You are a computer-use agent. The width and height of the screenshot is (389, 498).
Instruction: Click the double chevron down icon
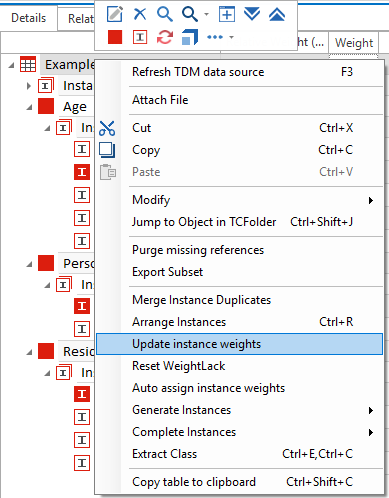(x=252, y=14)
